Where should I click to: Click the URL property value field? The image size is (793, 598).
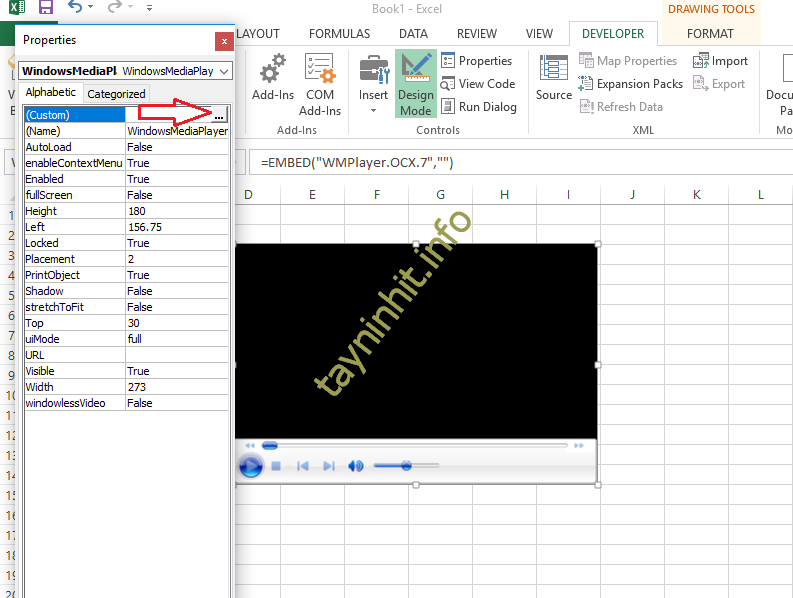177,355
